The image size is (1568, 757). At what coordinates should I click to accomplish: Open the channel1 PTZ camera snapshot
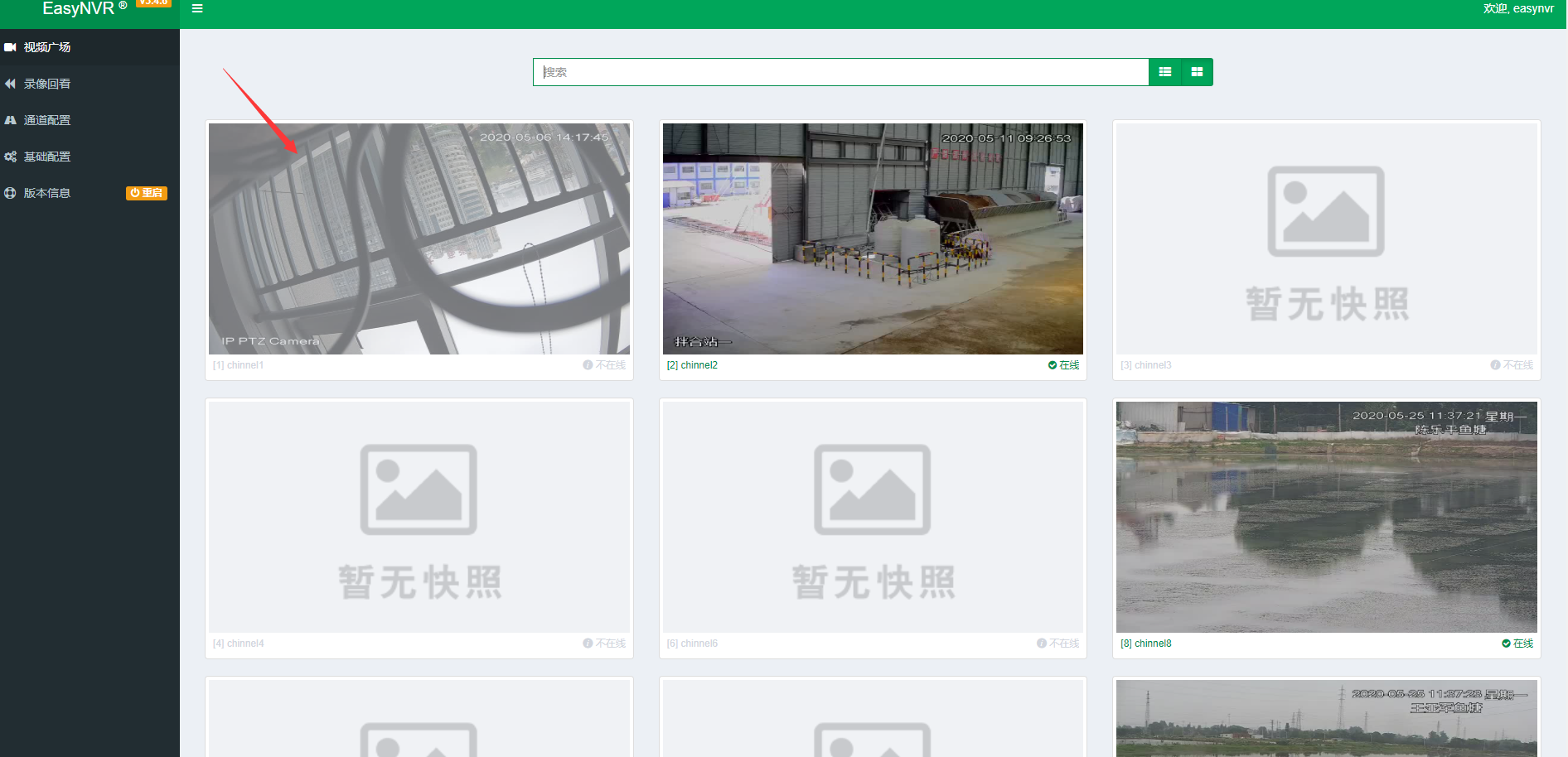click(419, 239)
